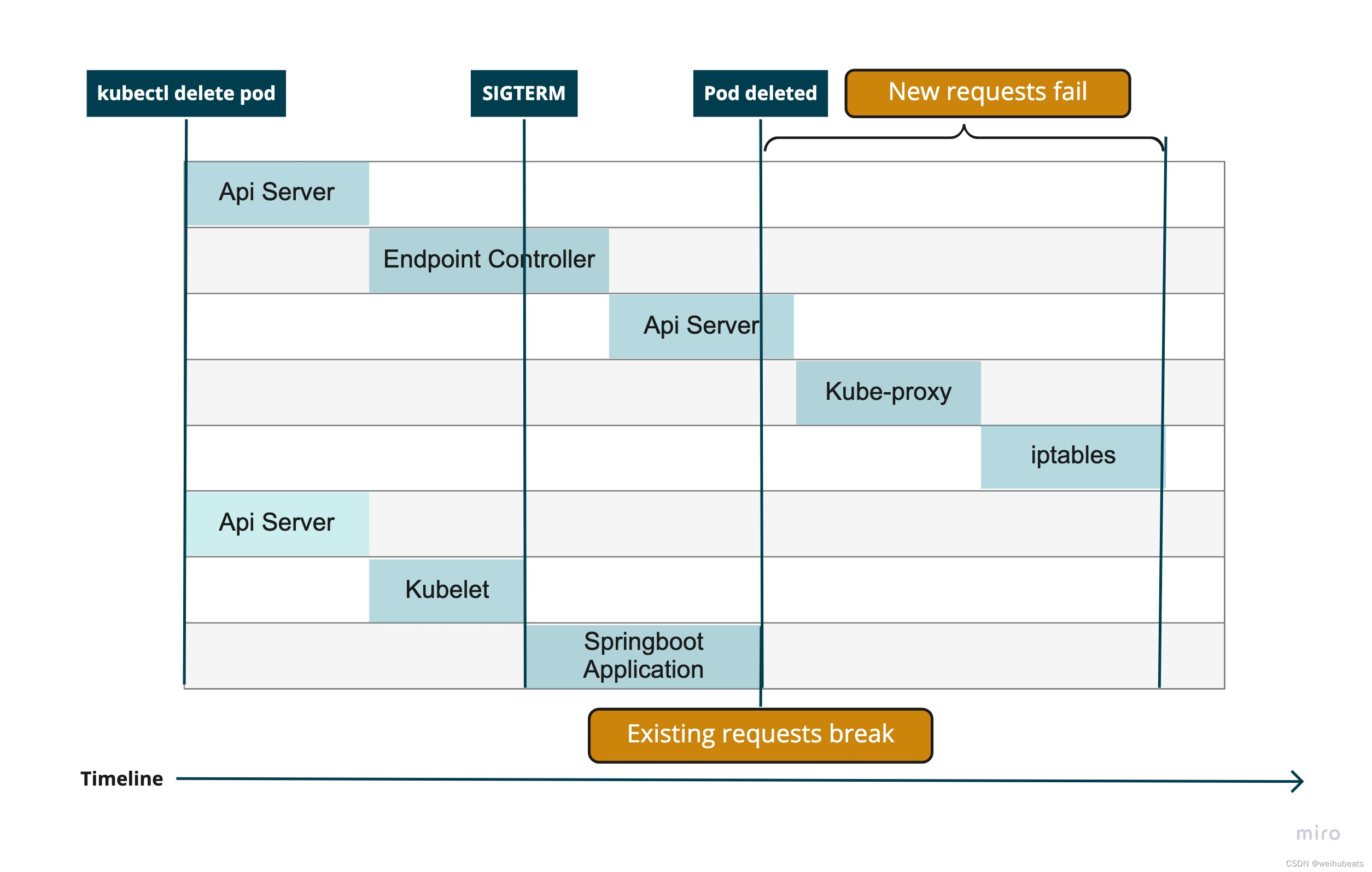Screen dimensions: 1372x872
Task: Click the timeline arrowhead at right end
Action: (1297, 781)
